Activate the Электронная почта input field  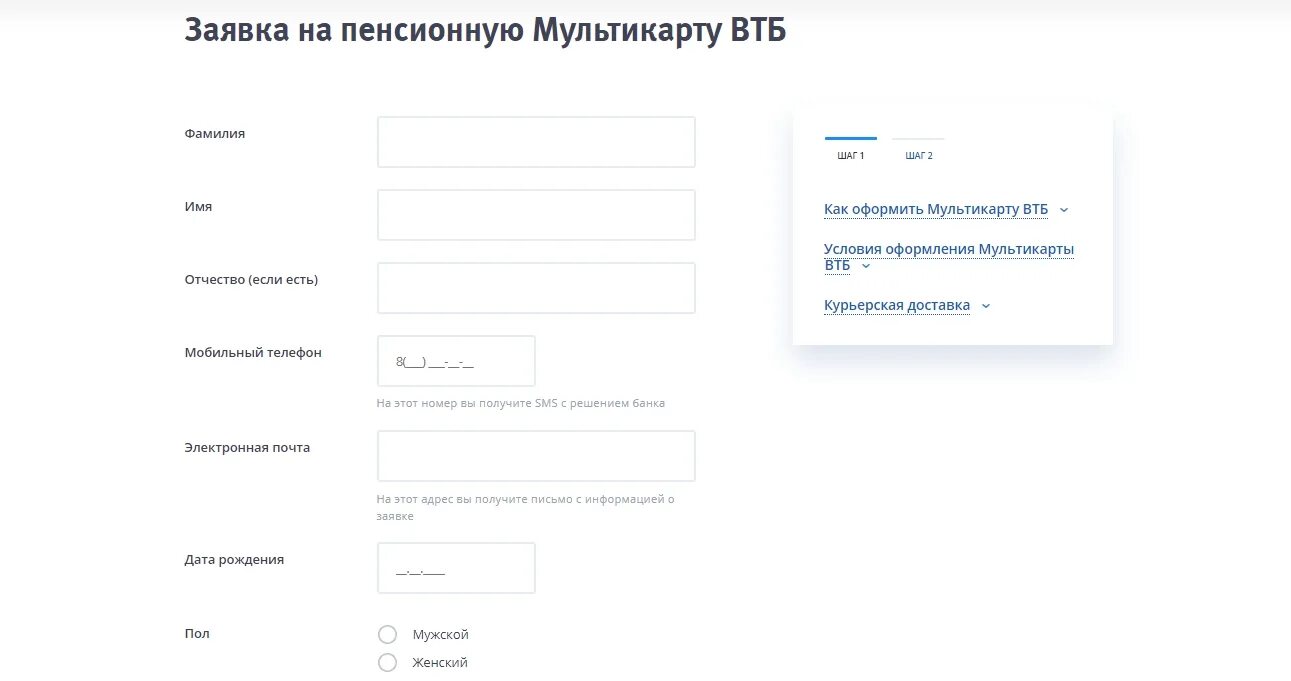(536, 456)
